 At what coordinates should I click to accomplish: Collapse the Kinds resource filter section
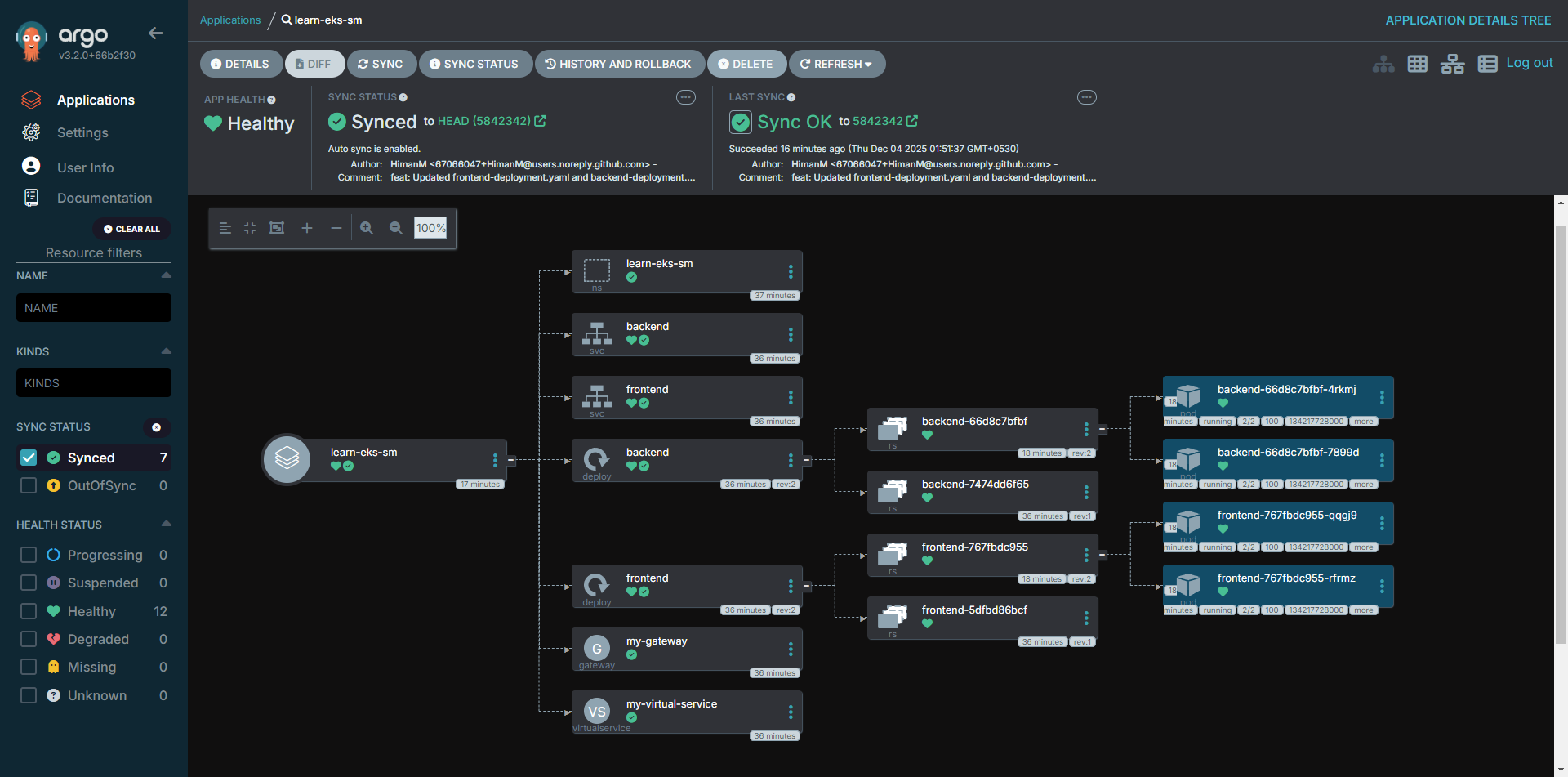pyautogui.click(x=166, y=351)
